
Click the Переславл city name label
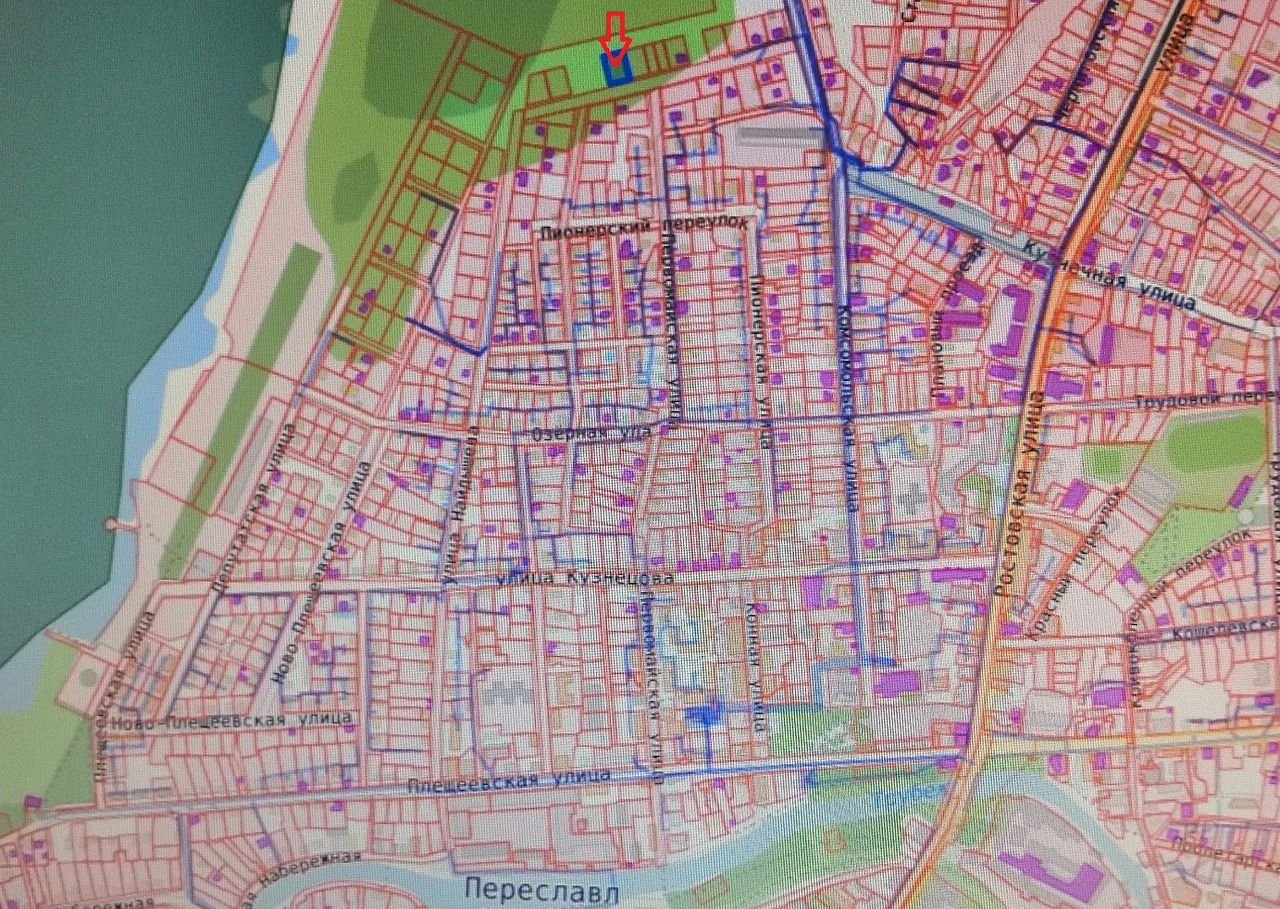[542, 889]
